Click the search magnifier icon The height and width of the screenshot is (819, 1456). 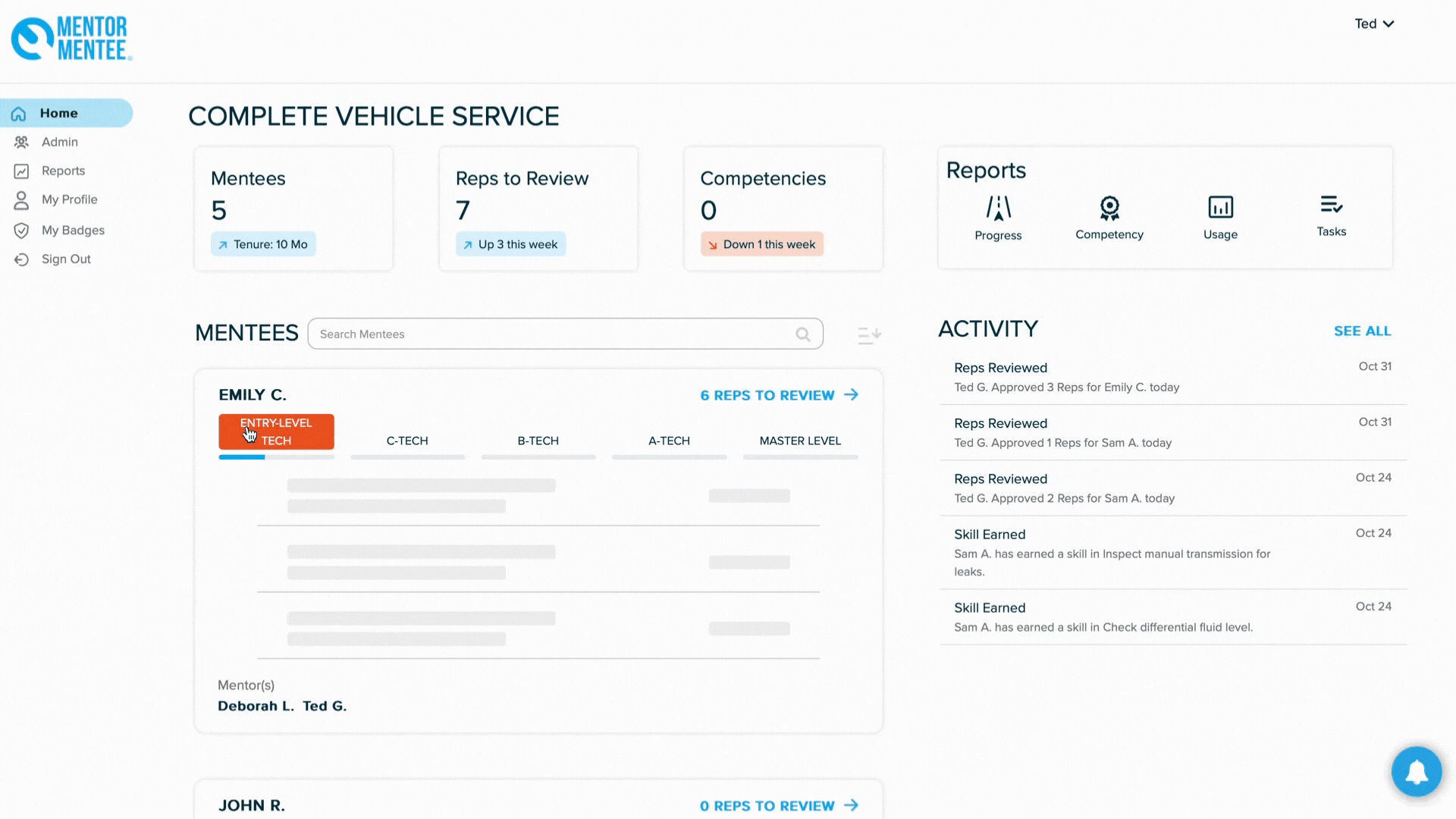coord(802,334)
